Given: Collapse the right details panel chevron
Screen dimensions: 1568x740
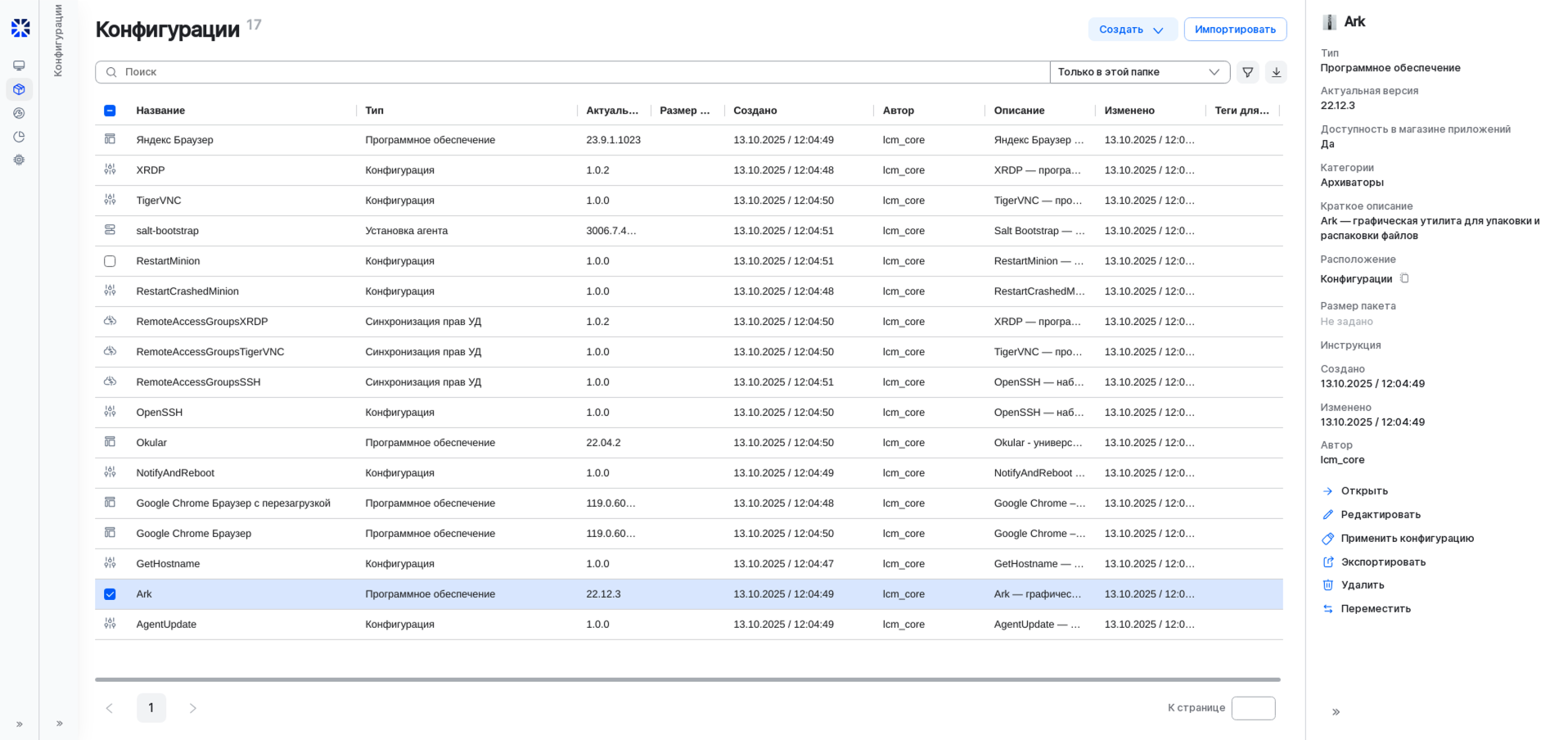Looking at the screenshot, I should click(1336, 712).
